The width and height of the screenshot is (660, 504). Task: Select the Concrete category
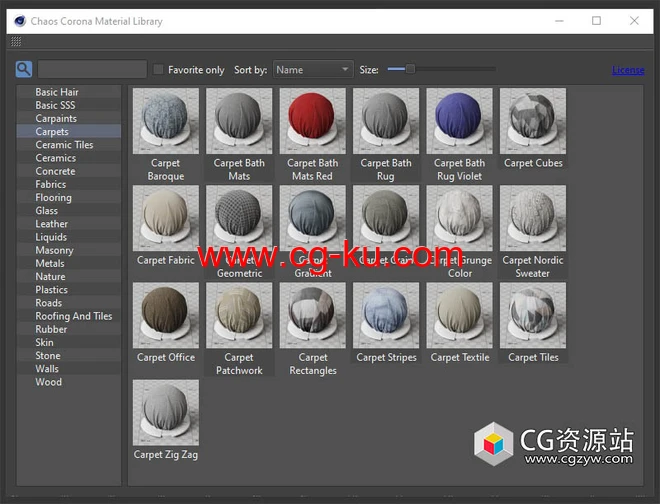point(69,171)
